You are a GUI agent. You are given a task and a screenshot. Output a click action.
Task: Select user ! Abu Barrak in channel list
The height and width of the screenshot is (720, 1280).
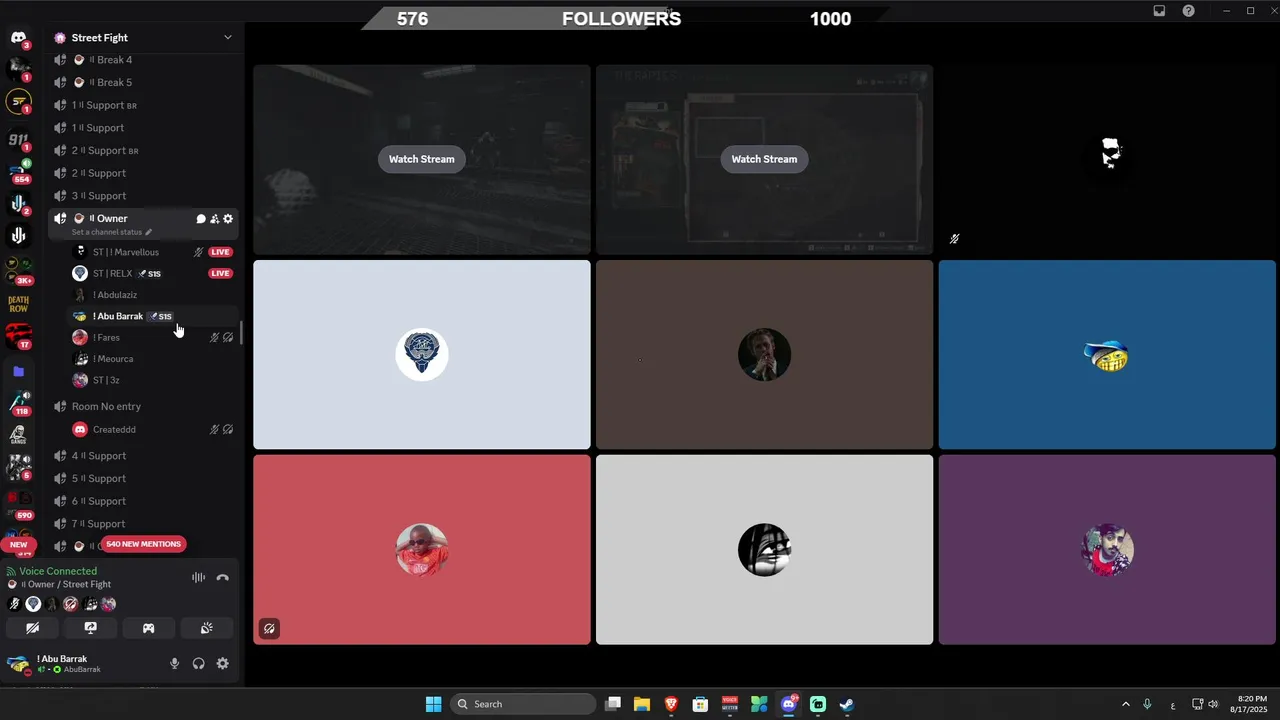(x=153, y=316)
